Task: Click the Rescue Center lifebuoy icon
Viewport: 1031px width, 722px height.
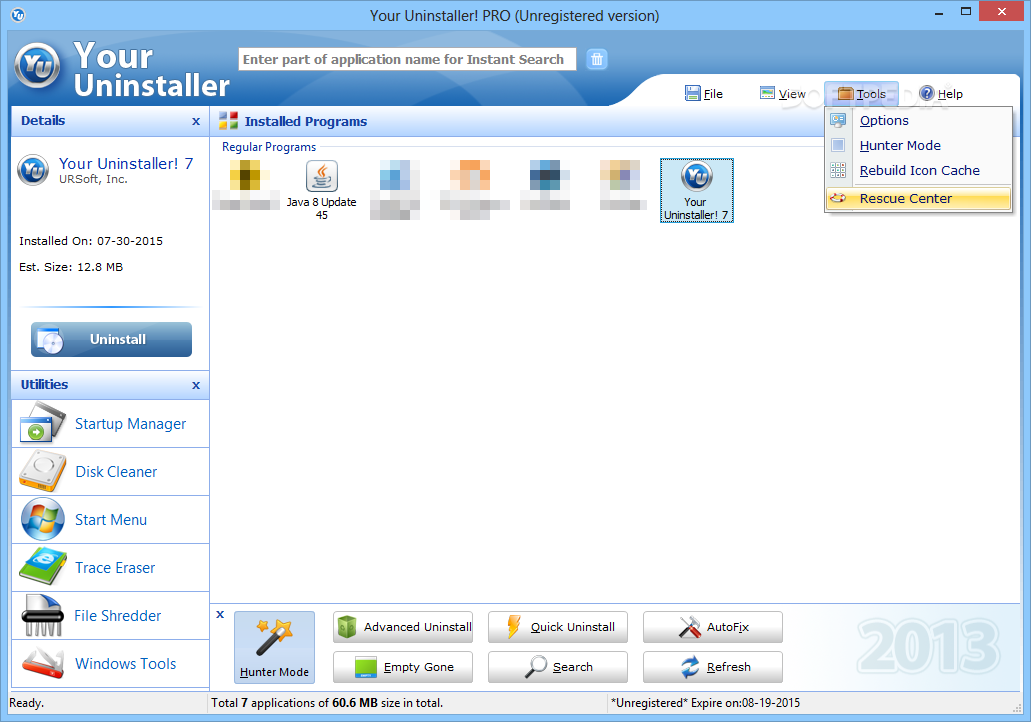Action: 838,198
